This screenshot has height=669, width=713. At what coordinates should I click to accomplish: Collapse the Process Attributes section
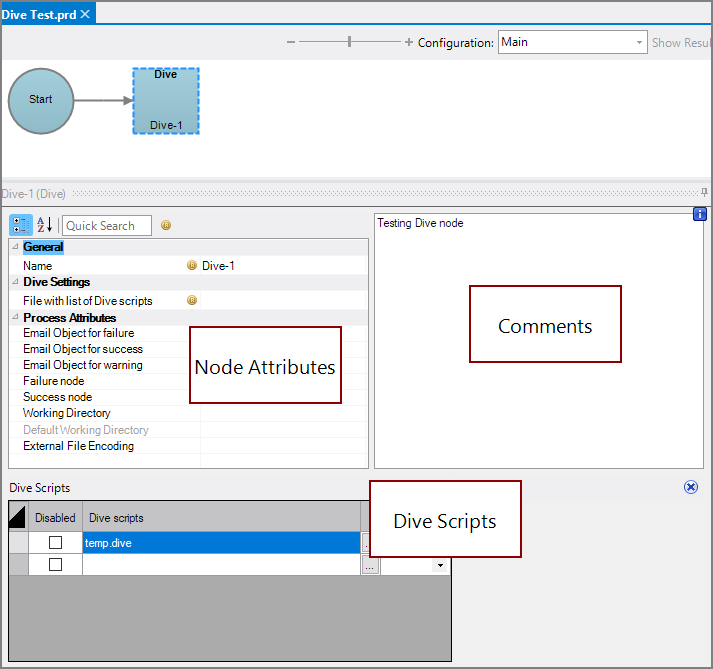(15, 317)
